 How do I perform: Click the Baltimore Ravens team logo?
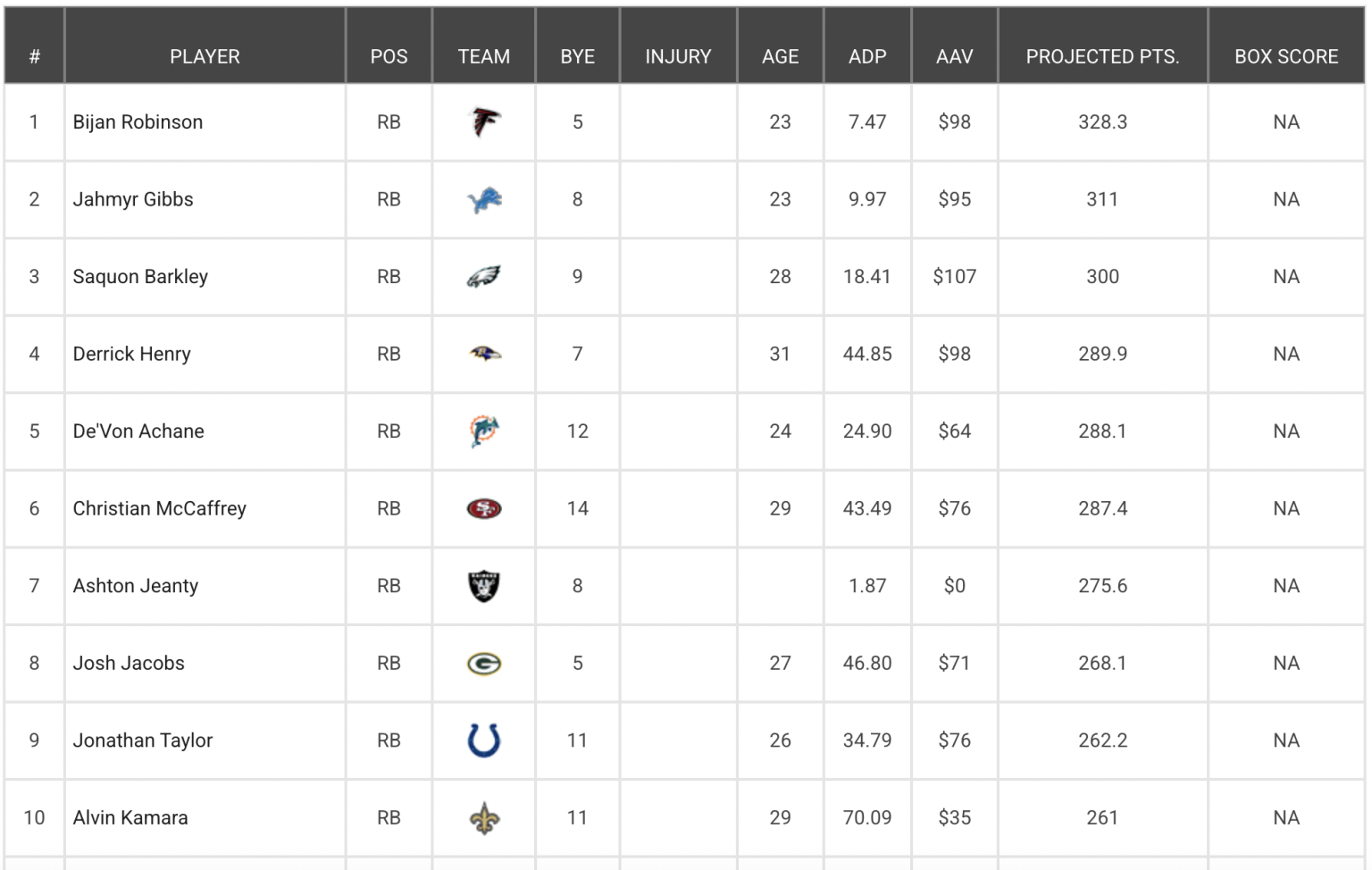click(x=484, y=355)
